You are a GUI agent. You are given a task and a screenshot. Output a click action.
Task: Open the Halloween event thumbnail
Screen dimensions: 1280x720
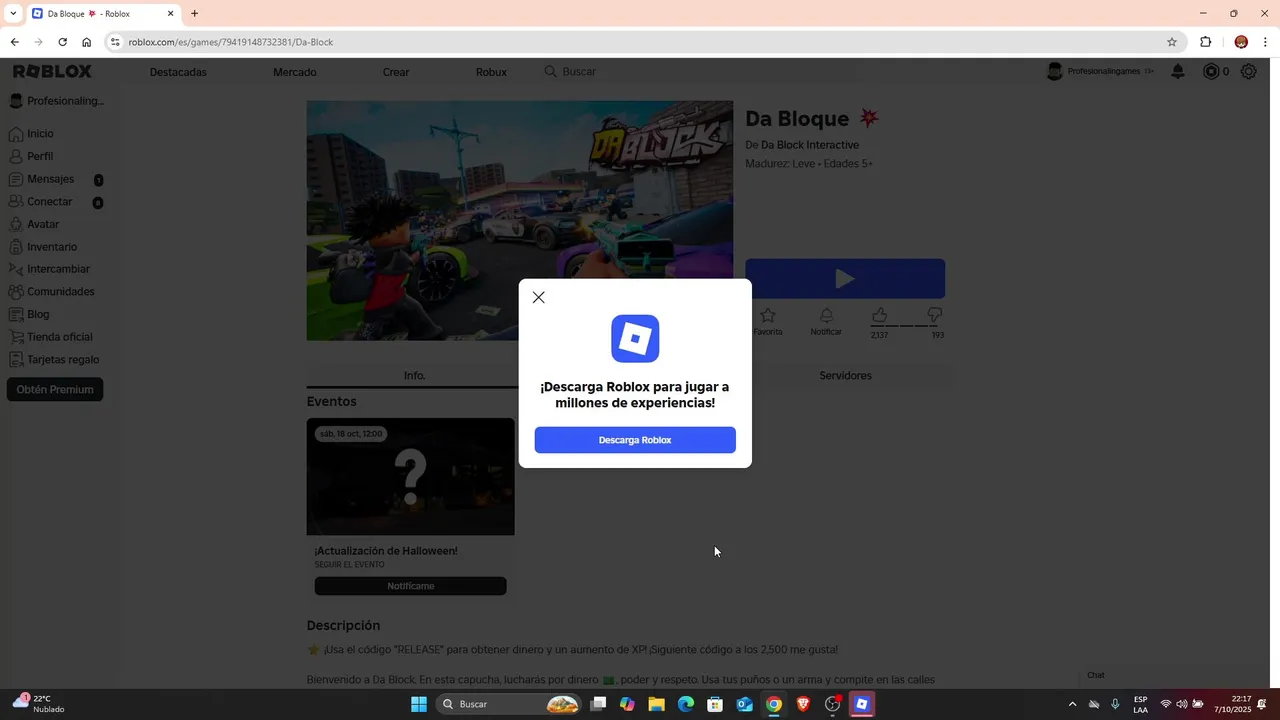coord(411,477)
